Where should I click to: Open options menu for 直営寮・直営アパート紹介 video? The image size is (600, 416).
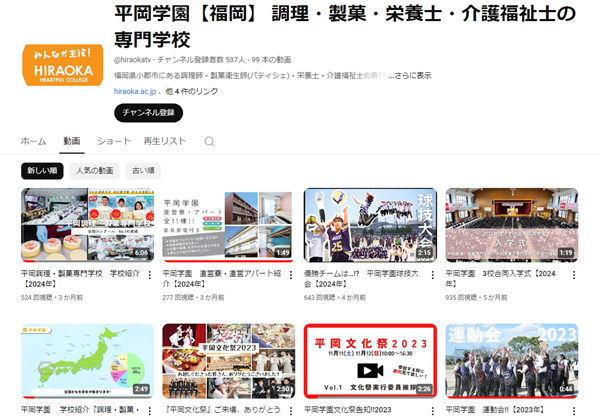[291, 275]
